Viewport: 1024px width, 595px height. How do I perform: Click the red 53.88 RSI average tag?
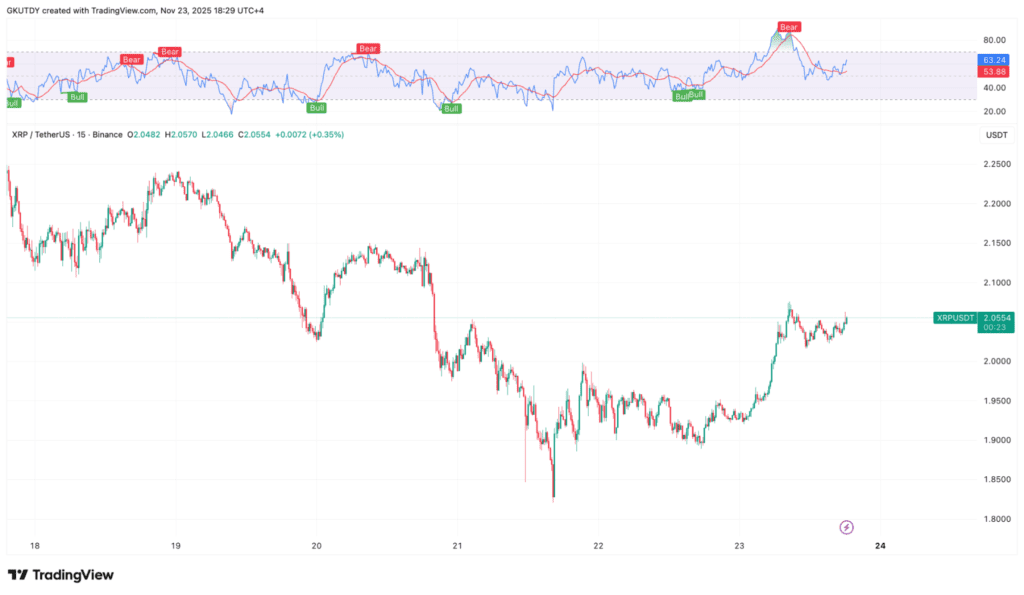(996, 72)
